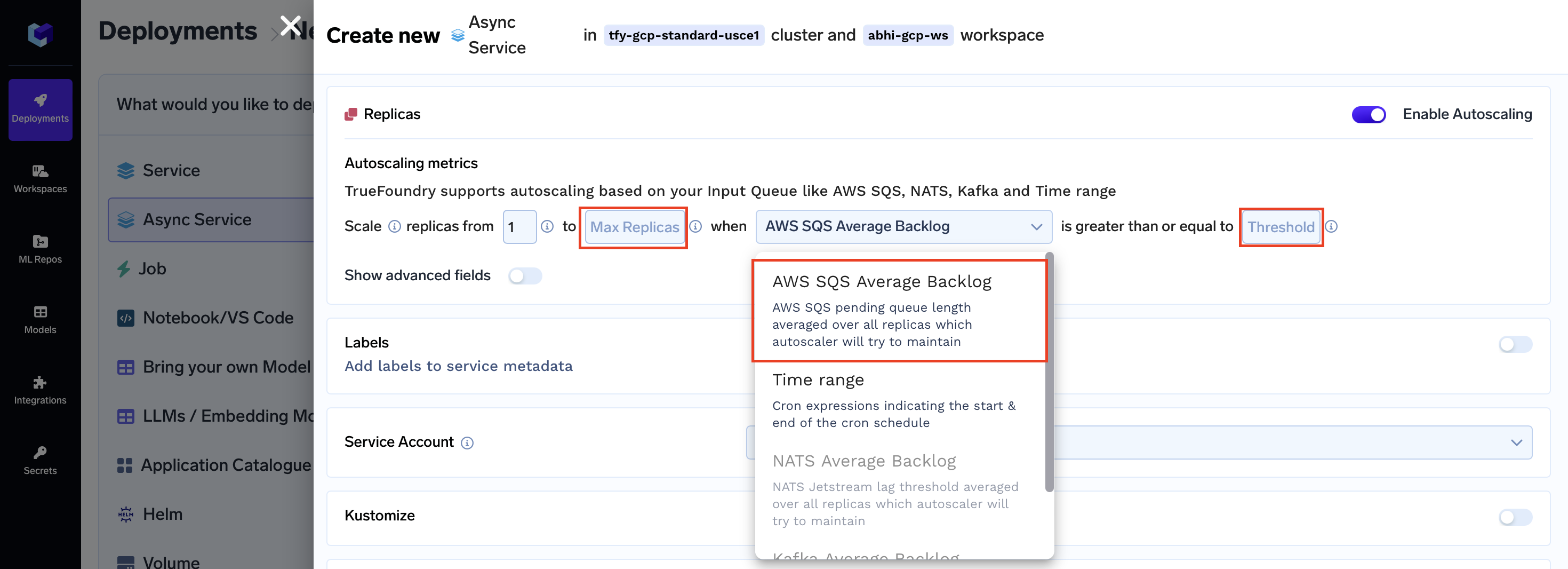Select Notebook/VS Code deployment type
The height and width of the screenshot is (569, 1568).
click(x=211, y=318)
